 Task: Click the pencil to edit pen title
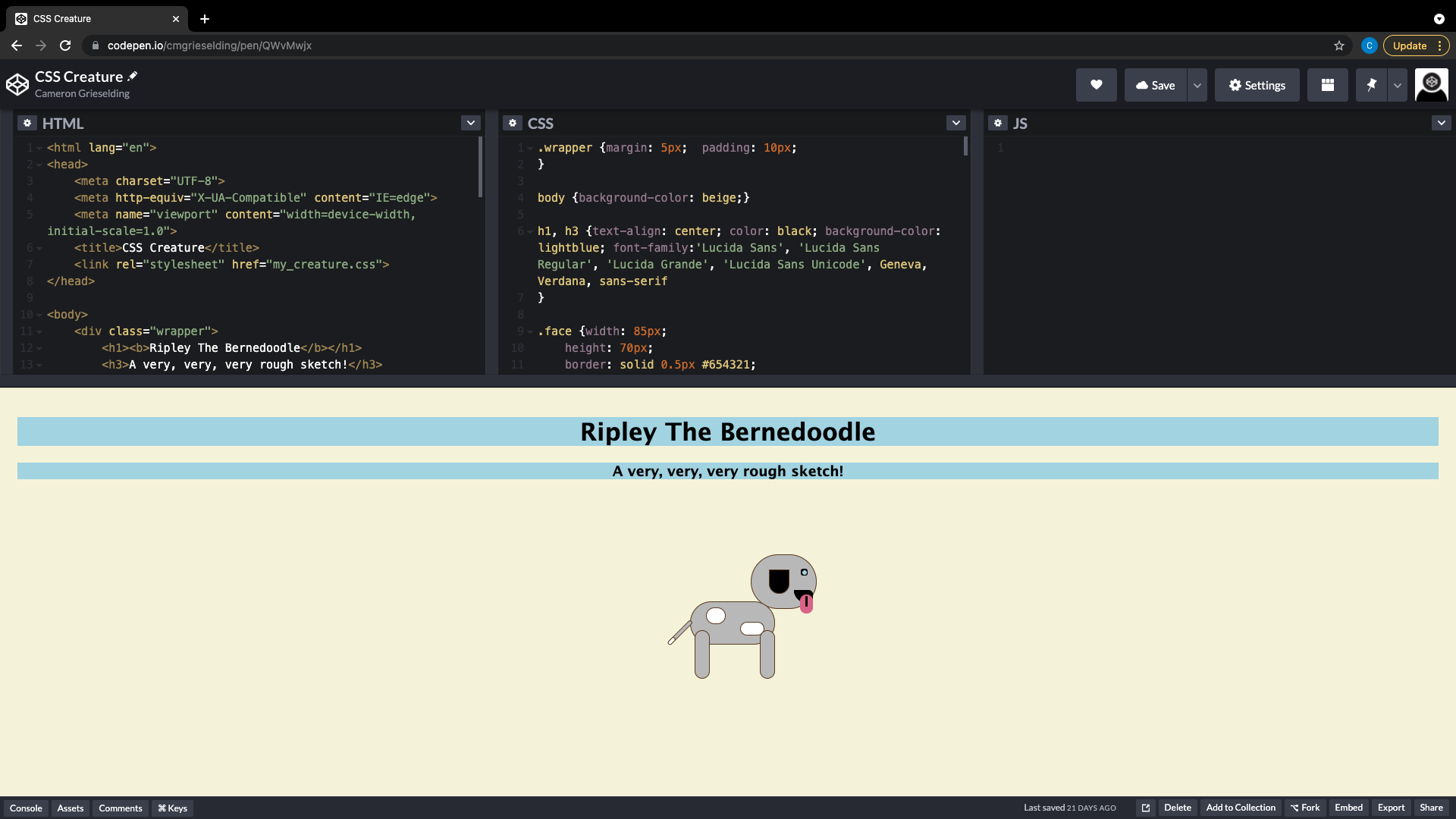[133, 76]
